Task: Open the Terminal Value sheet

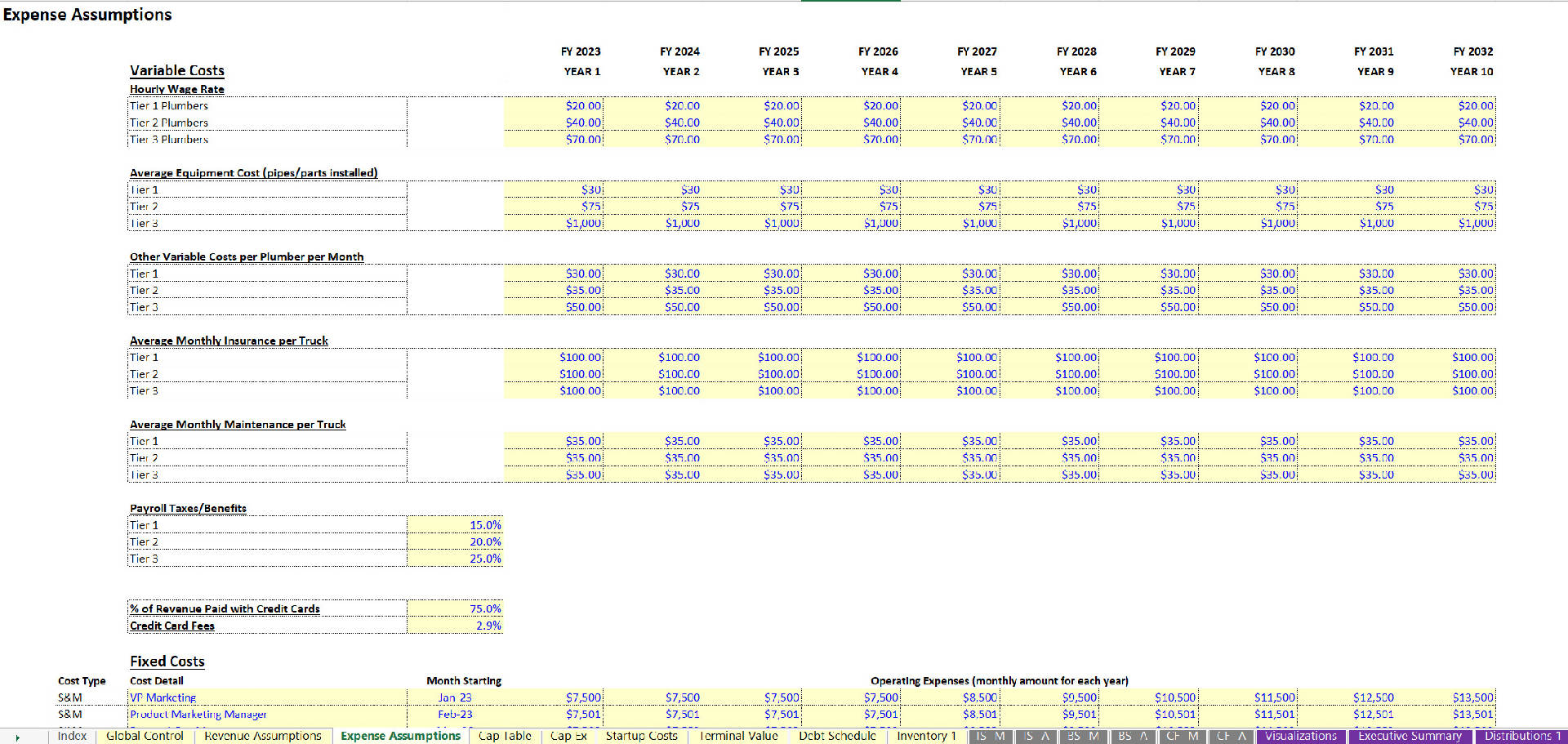Action: [x=738, y=736]
